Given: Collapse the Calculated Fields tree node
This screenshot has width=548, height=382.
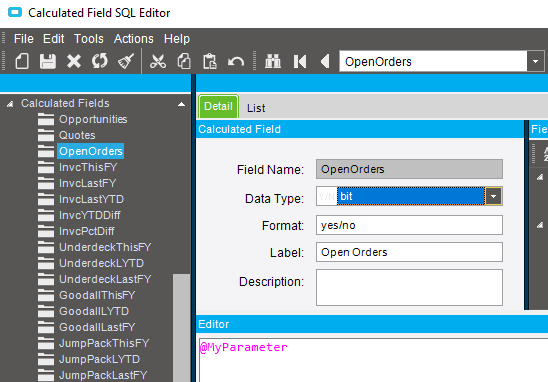Looking at the screenshot, I should click(10, 104).
